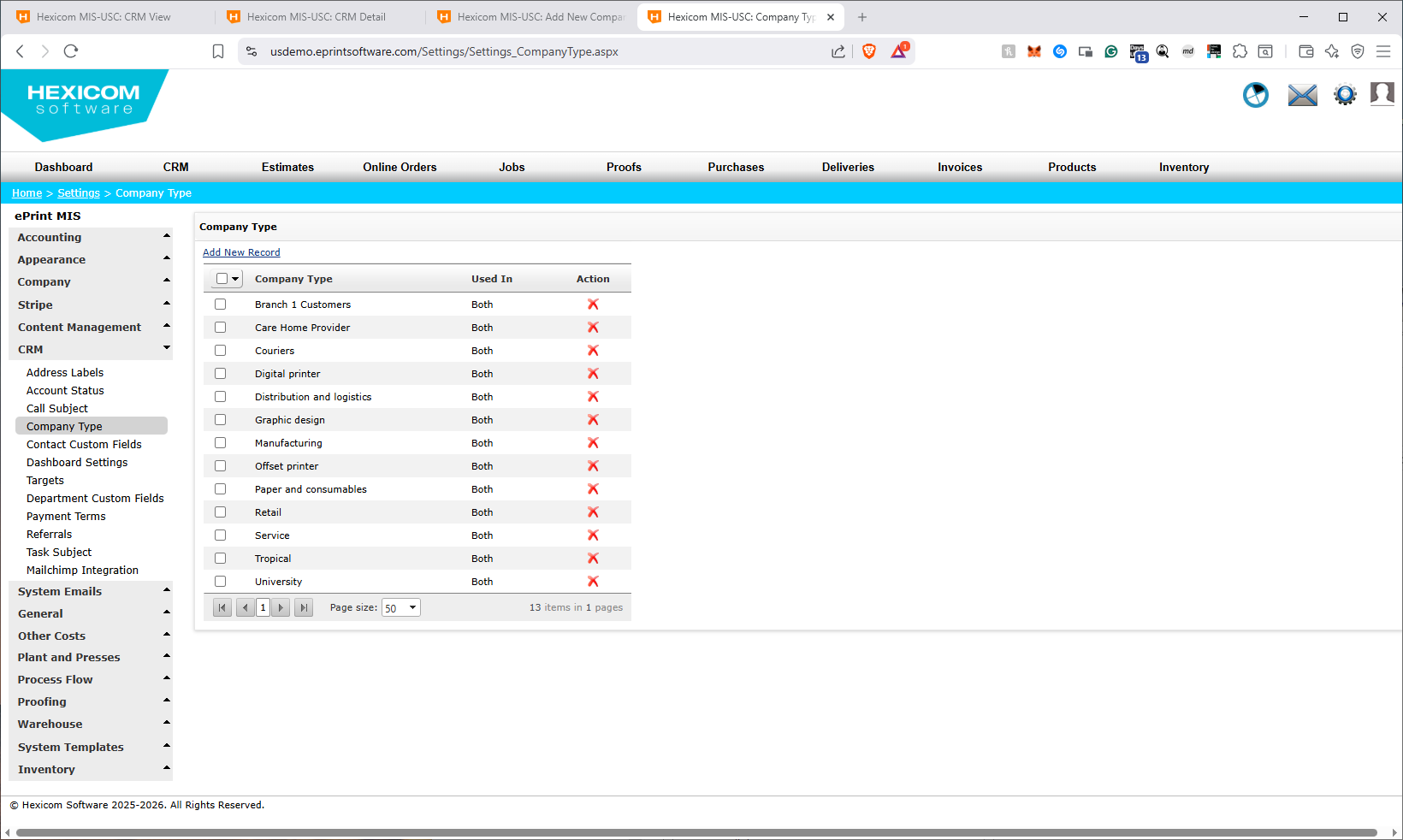Open the Online Orders menu
1403x840 pixels.
pos(400,168)
